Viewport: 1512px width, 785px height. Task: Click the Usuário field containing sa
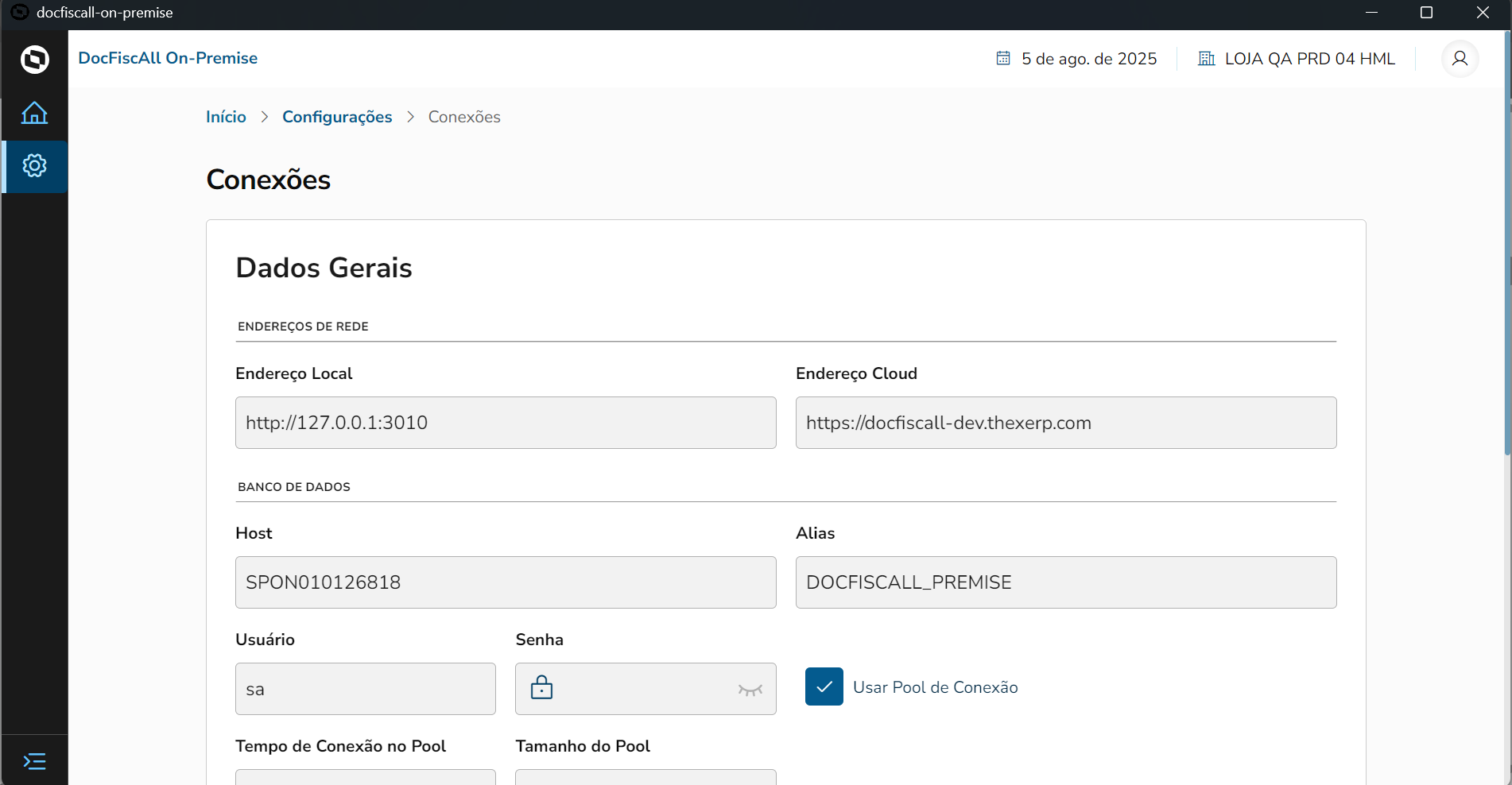point(365,689)
